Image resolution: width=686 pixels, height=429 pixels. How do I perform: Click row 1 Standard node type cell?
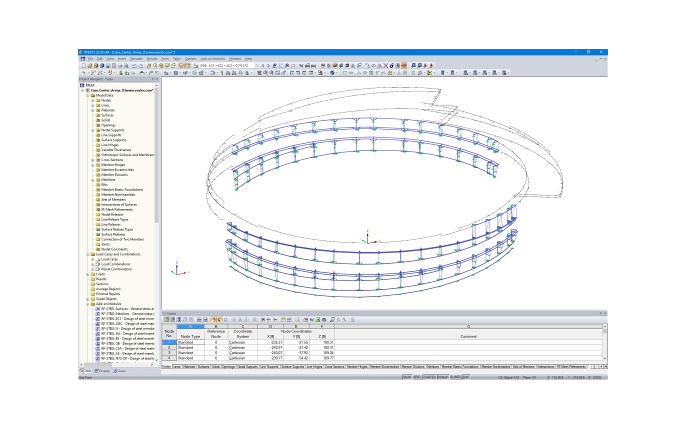[x=190, y=342]
